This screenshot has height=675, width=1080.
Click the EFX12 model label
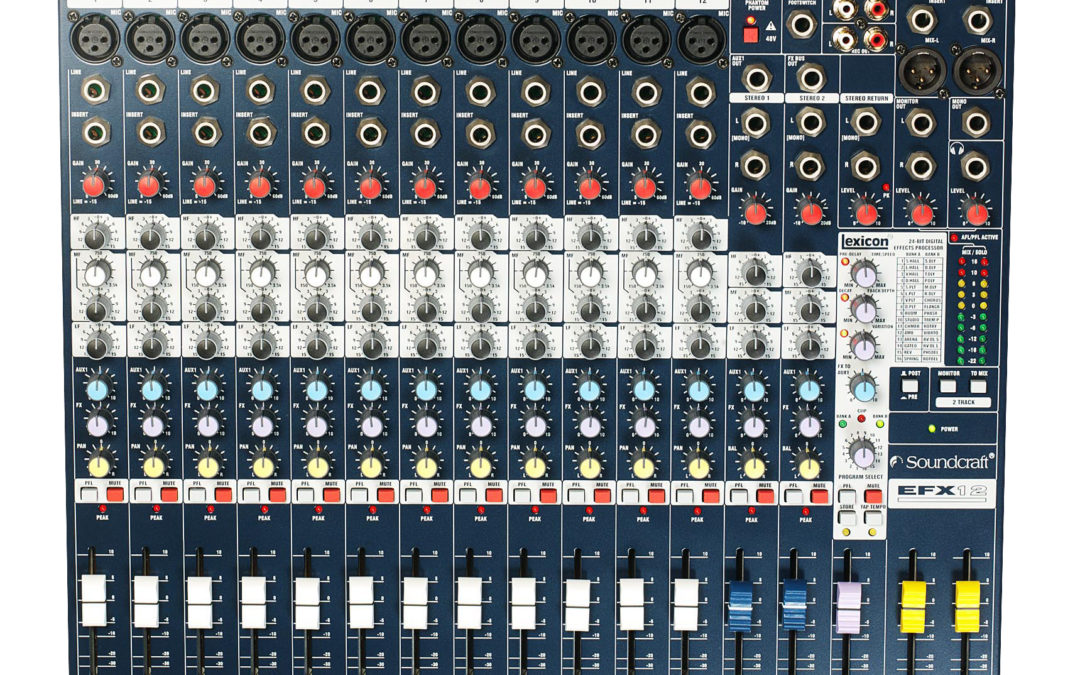tap(942, 491)
